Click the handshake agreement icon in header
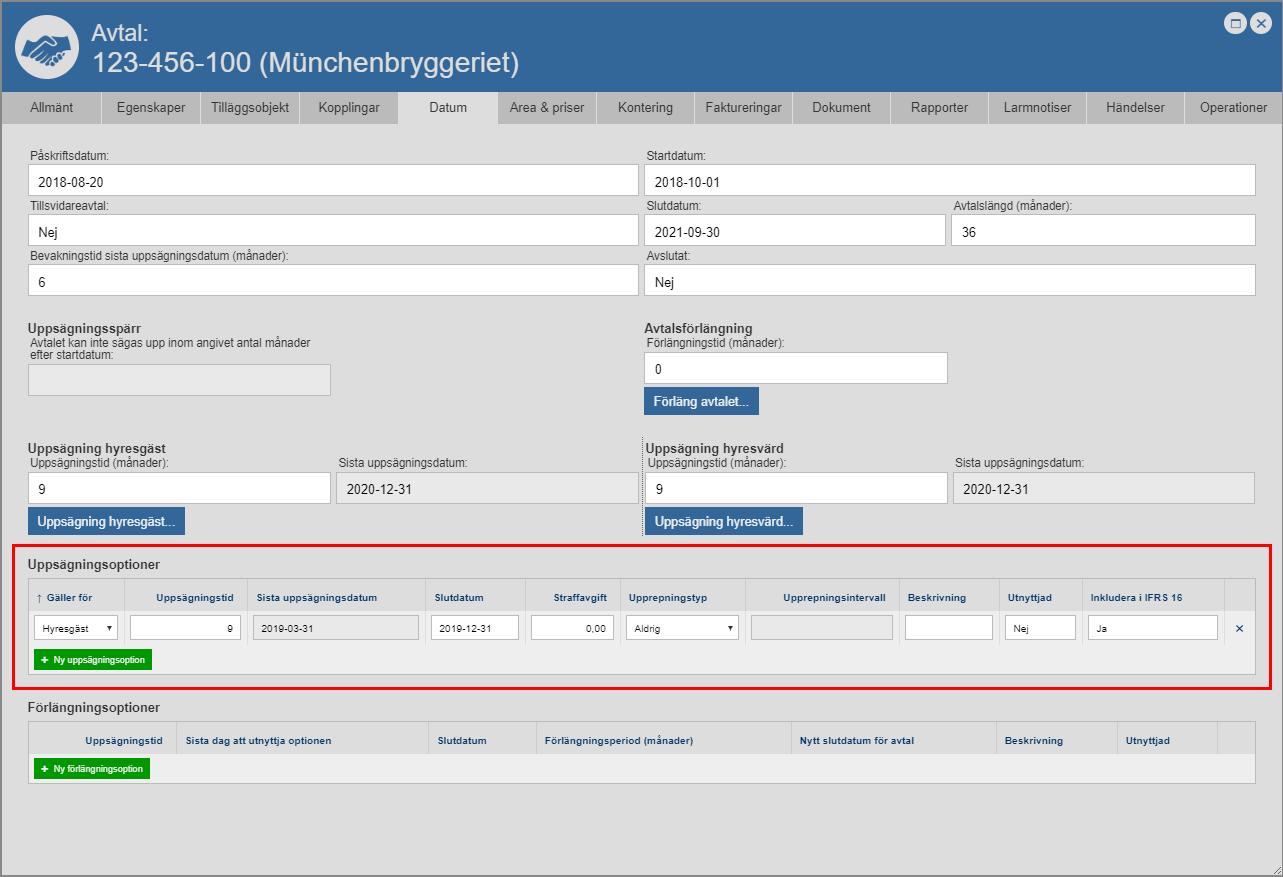The height and width of the screenshot is (877, 1283). pyautogui.click(x=47, y=47)
